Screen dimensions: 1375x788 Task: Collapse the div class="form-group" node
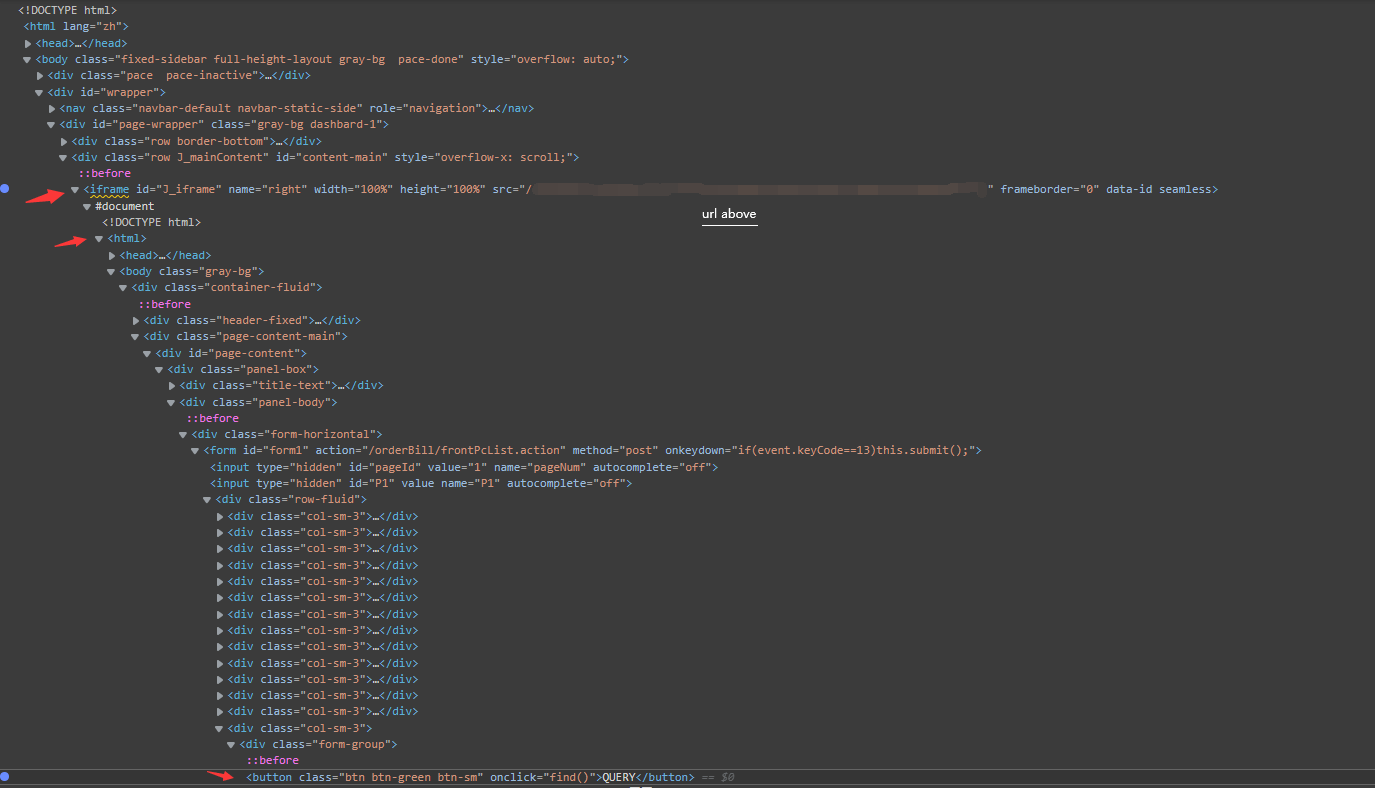[232, 745]
